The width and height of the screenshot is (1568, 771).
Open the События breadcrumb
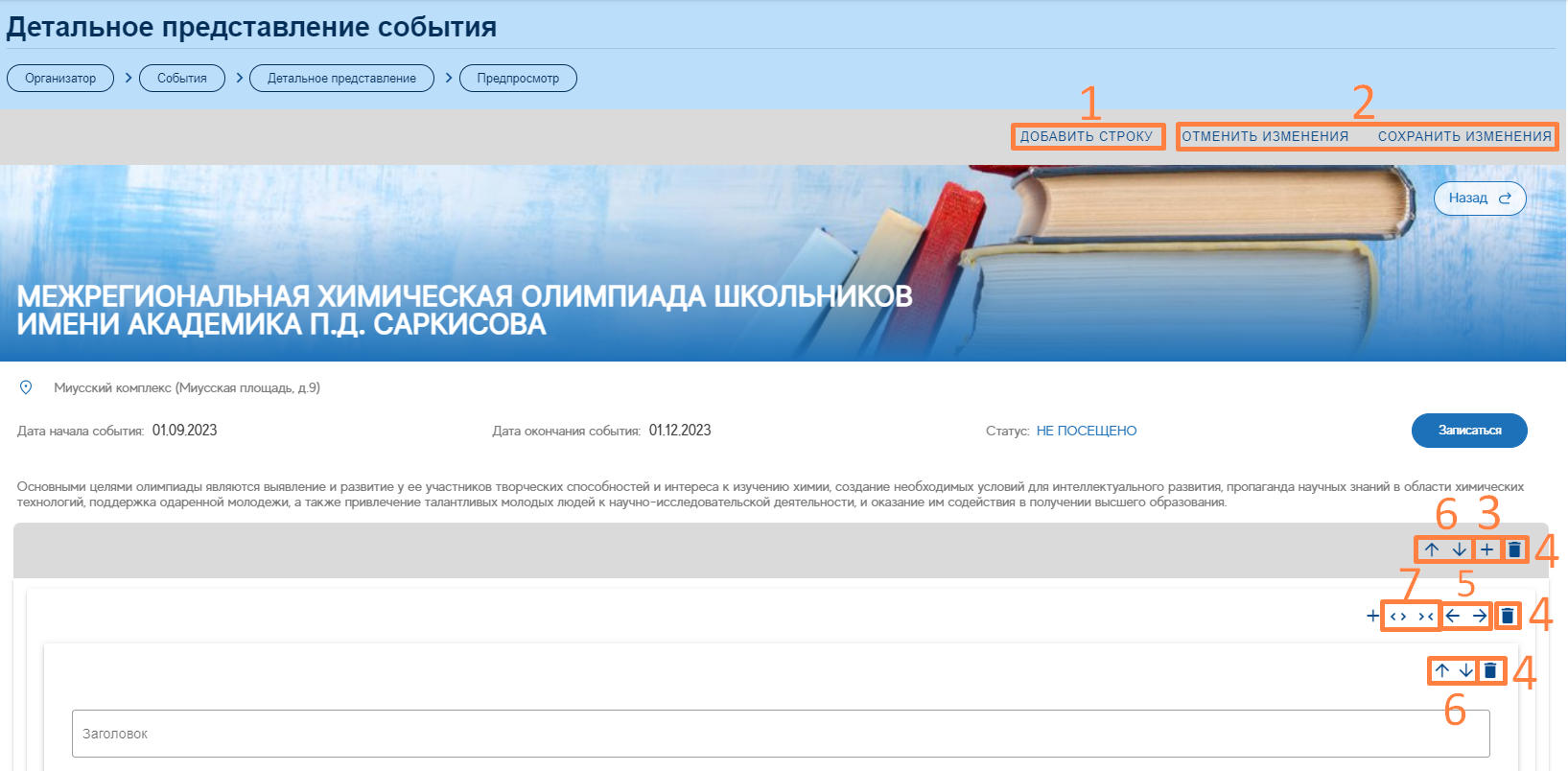(x=182, y=79)
